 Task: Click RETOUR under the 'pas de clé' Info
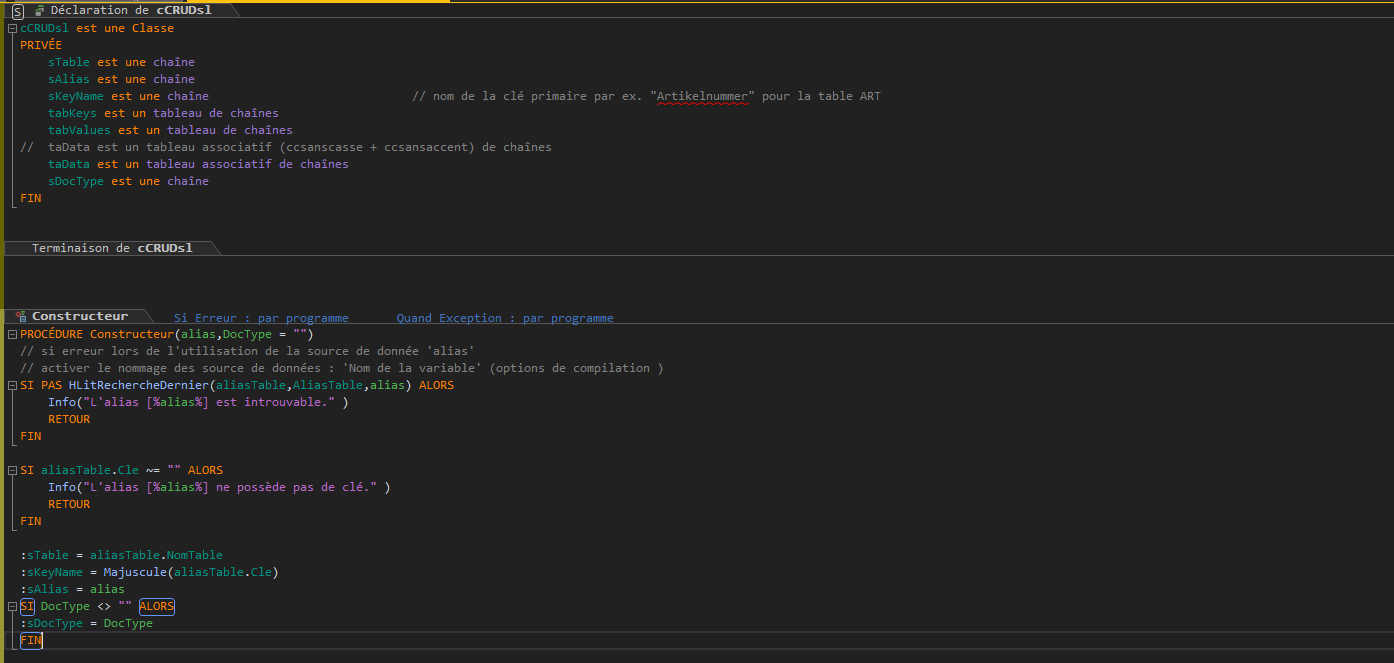coord(69,504)
